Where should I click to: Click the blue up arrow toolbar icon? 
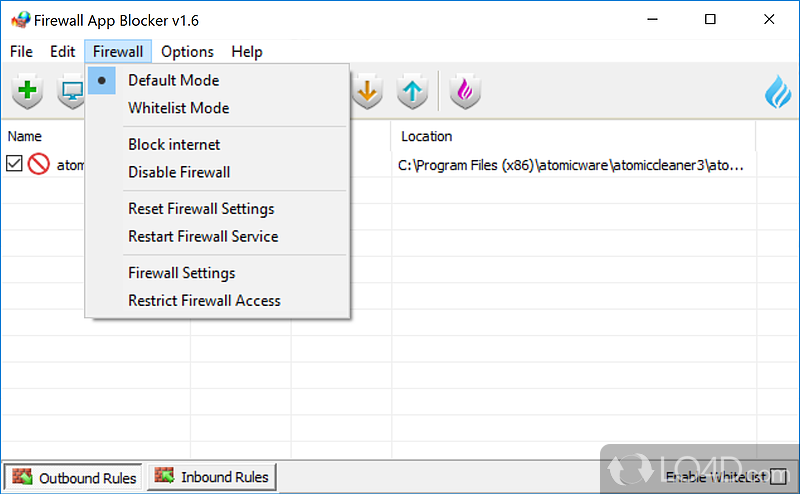coord(412,92)
